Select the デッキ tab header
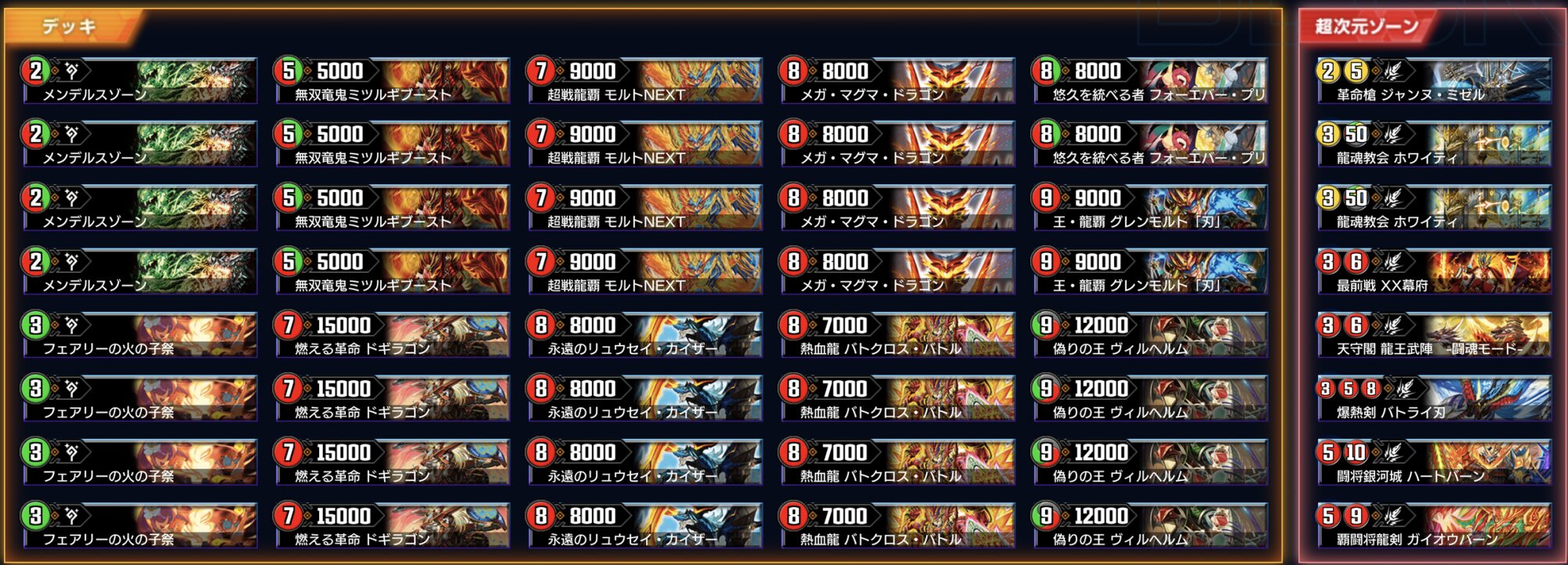The image size is (1568, 565). coord(69,27)
